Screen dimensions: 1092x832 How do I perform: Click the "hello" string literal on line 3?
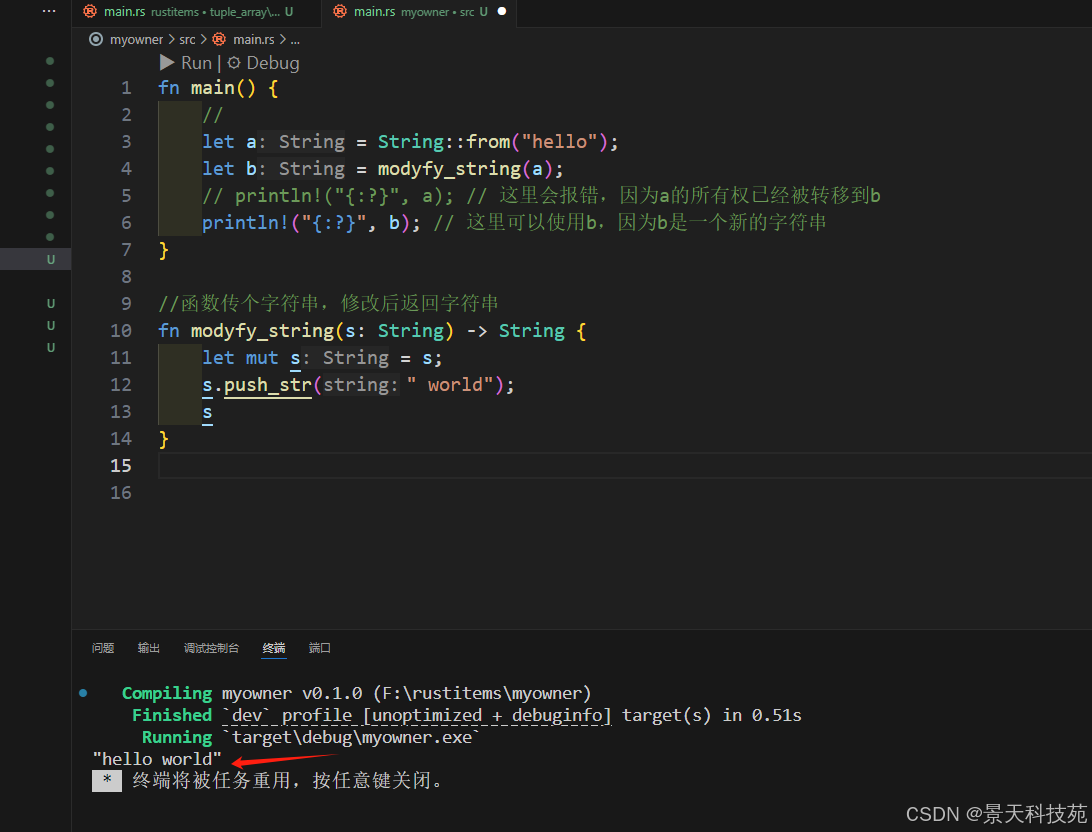tap(559, 142)
